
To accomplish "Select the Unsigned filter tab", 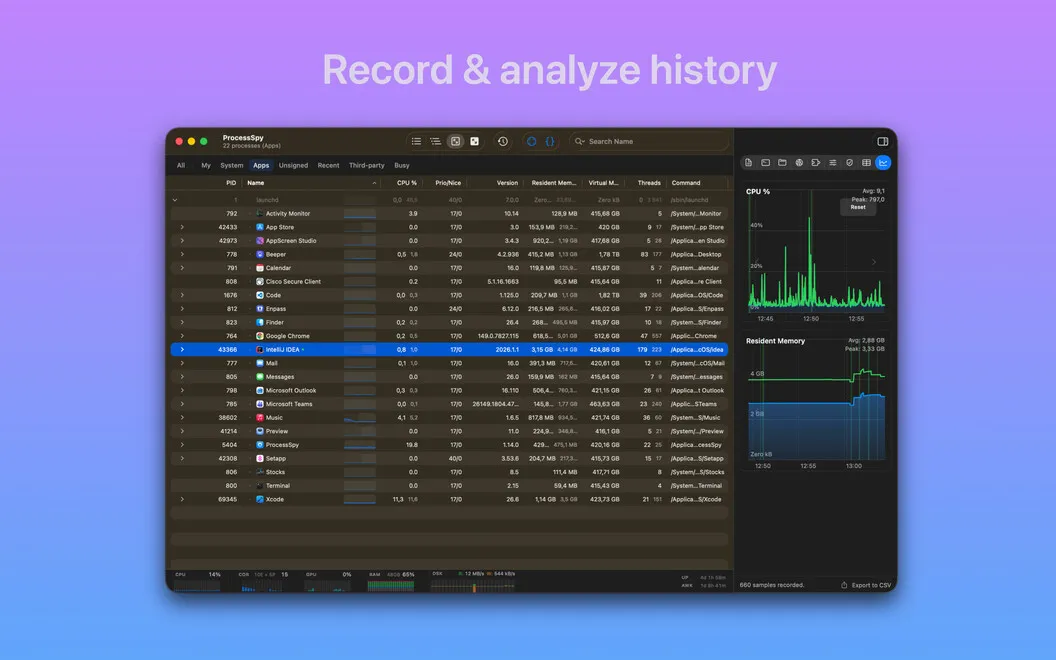I will point(293,166).
